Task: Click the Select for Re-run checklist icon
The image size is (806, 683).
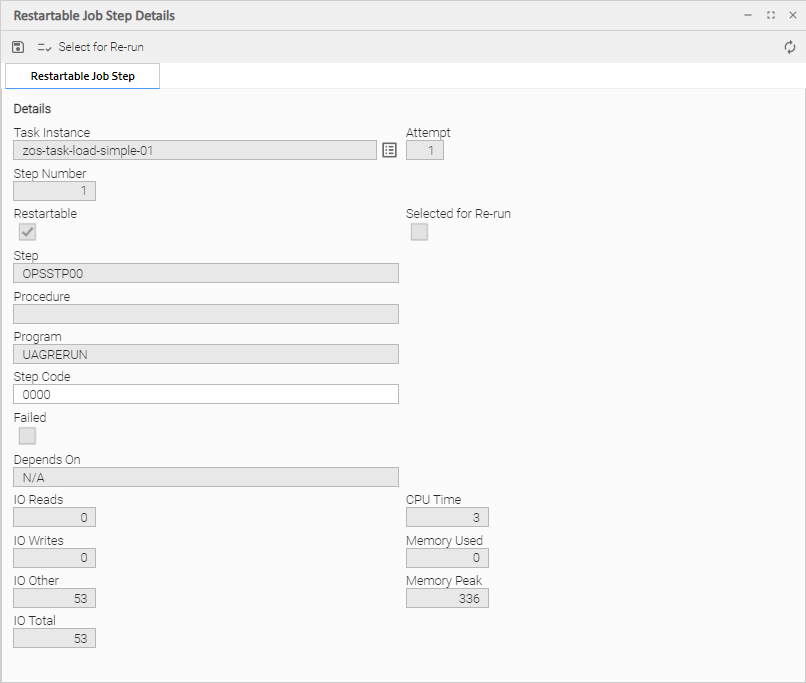Action: pyautogui.click(x=44, y=47)
